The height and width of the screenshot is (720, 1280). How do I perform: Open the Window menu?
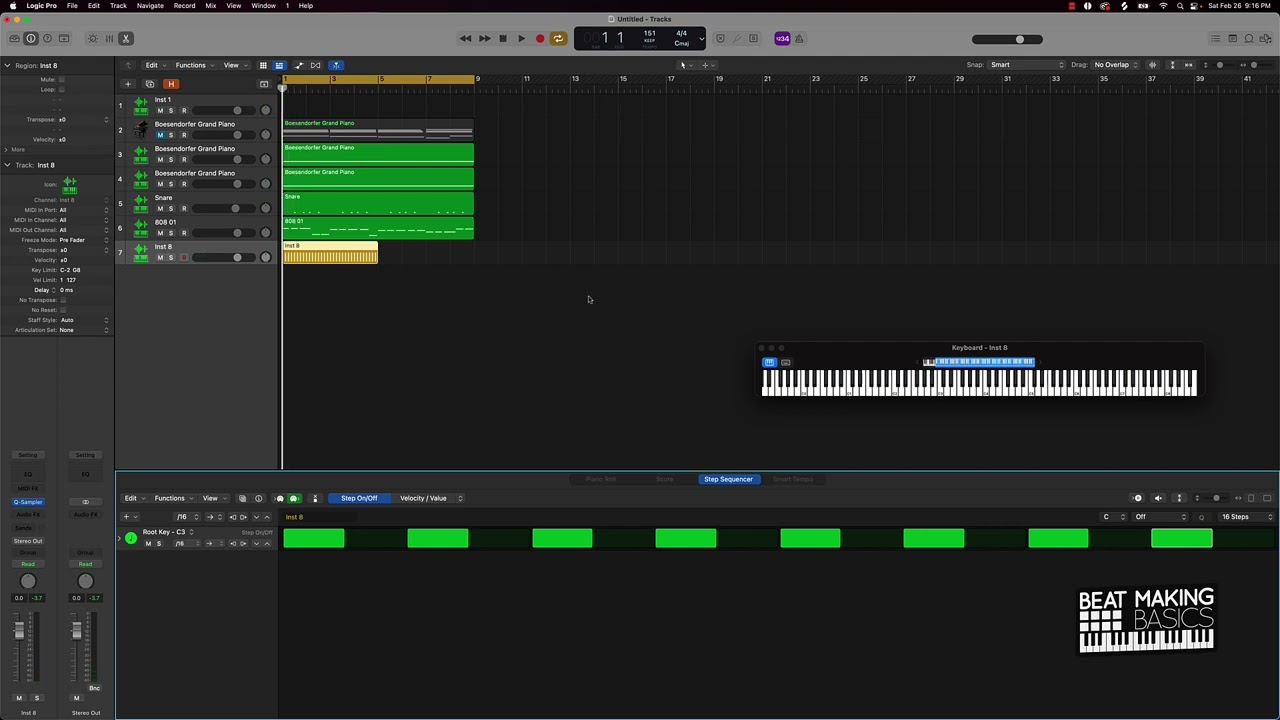point(263,6)
